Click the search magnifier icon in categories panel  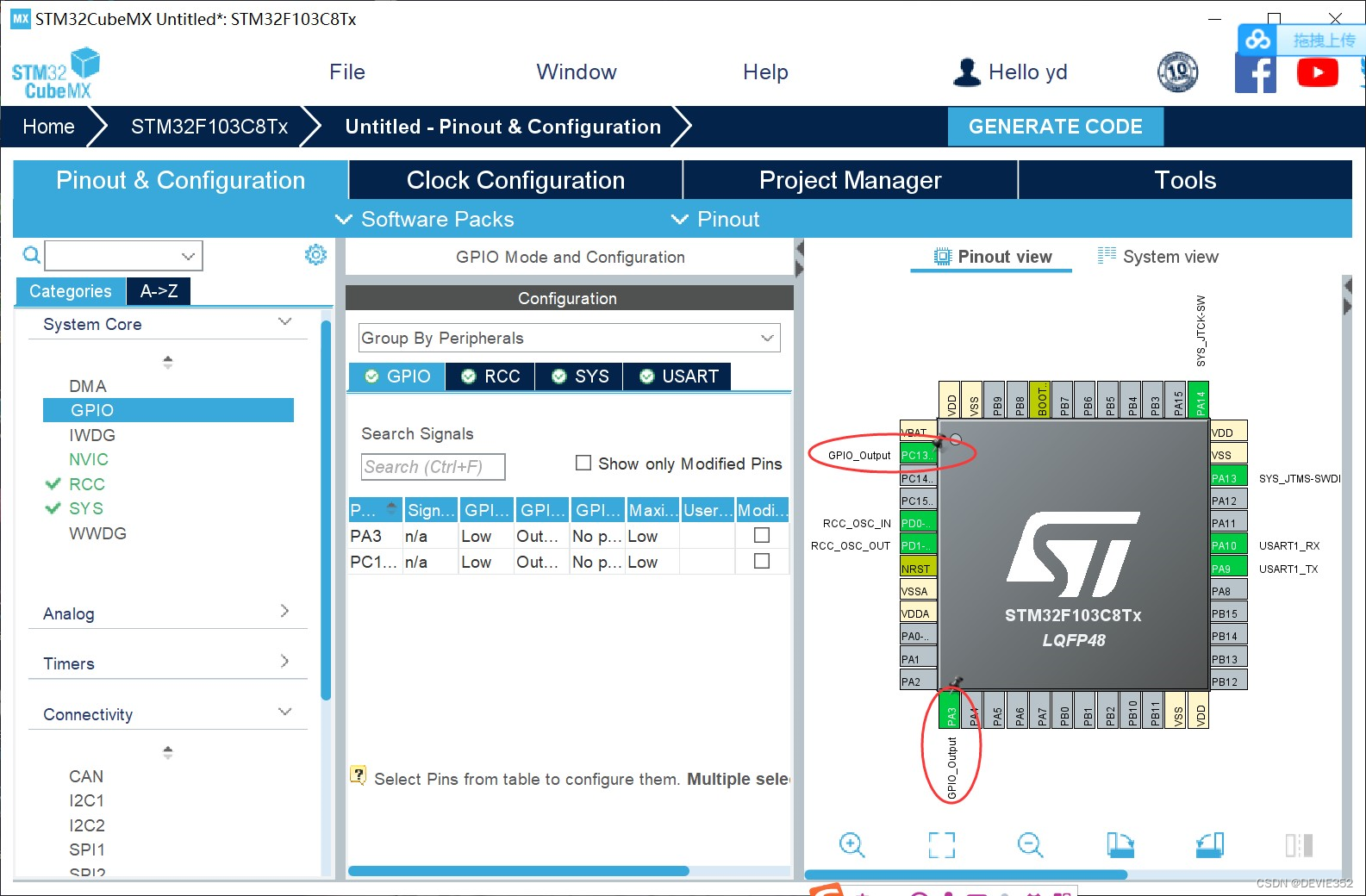pos(31,255)
